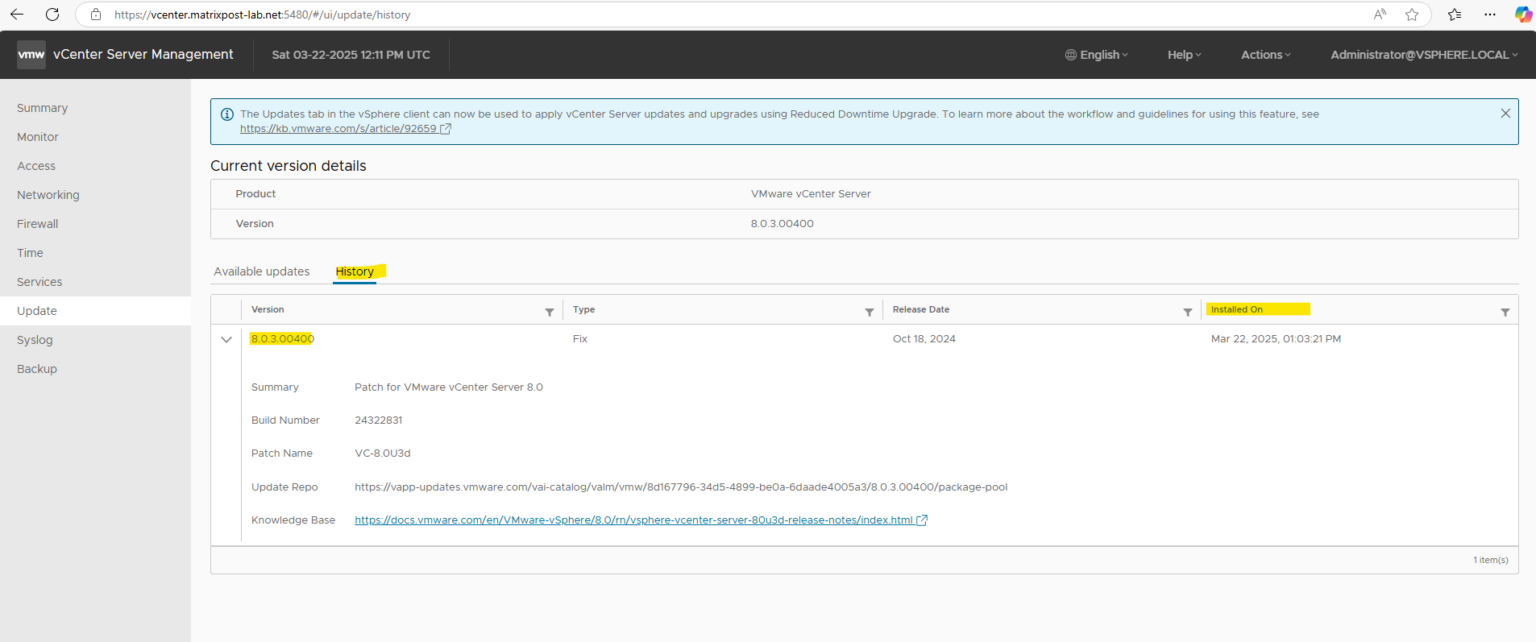Open the English language dropdown
Screen dimensions: 1536x642
click(1096, 54)
